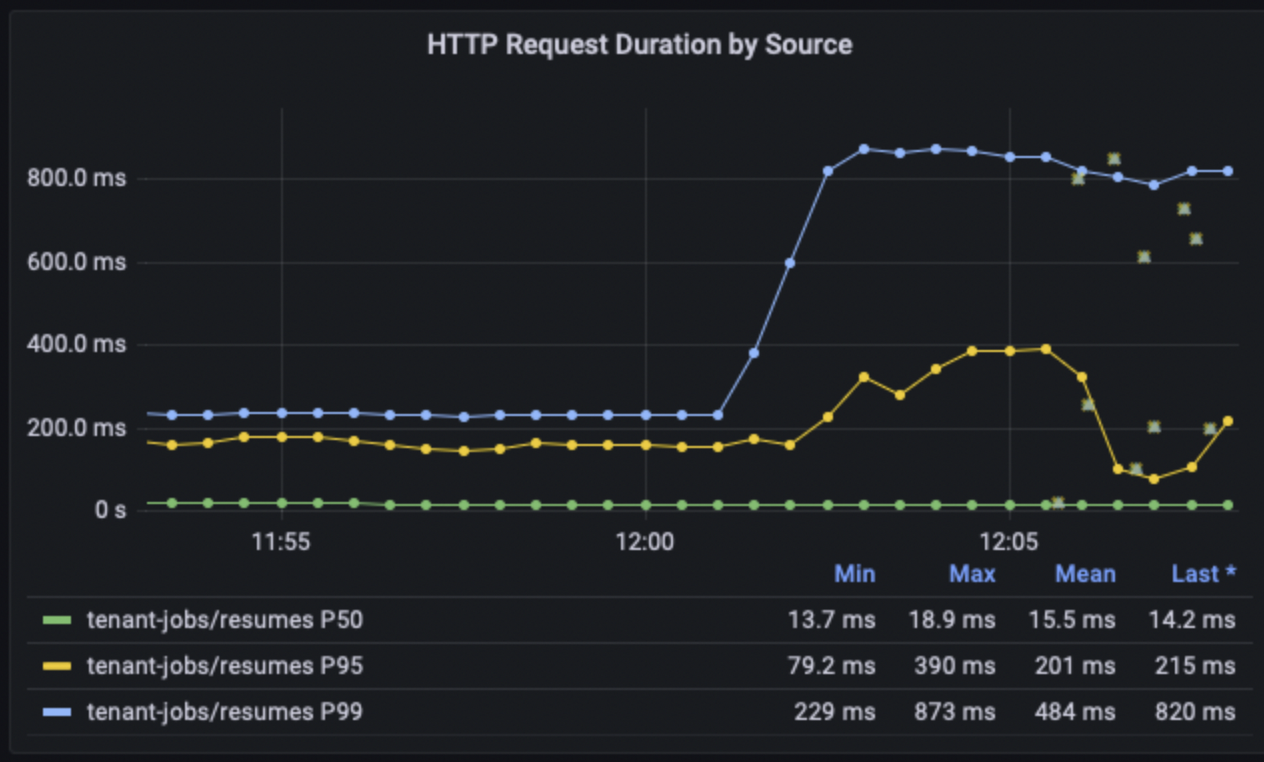This screenshot has width=1264, height=762.
Task: Click the 12:05 time axis label
Action: (x=1010, y=543)
